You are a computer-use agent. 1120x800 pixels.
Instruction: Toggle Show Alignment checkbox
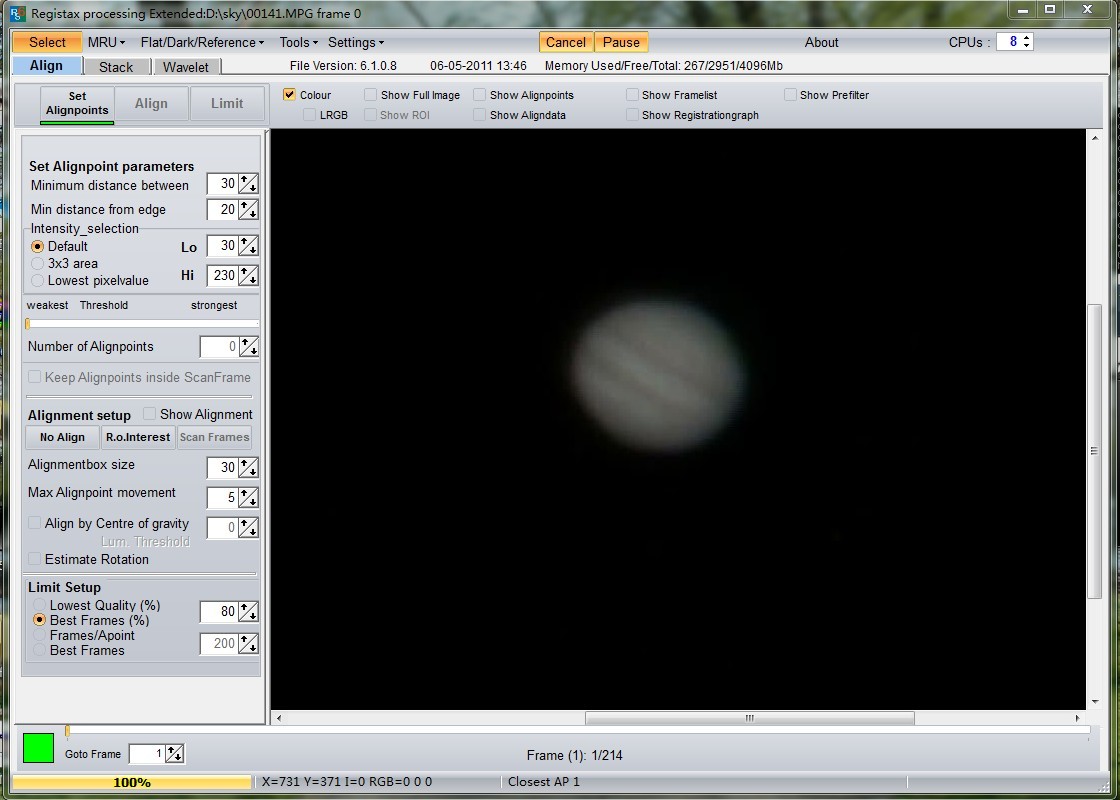pos(149,414)
